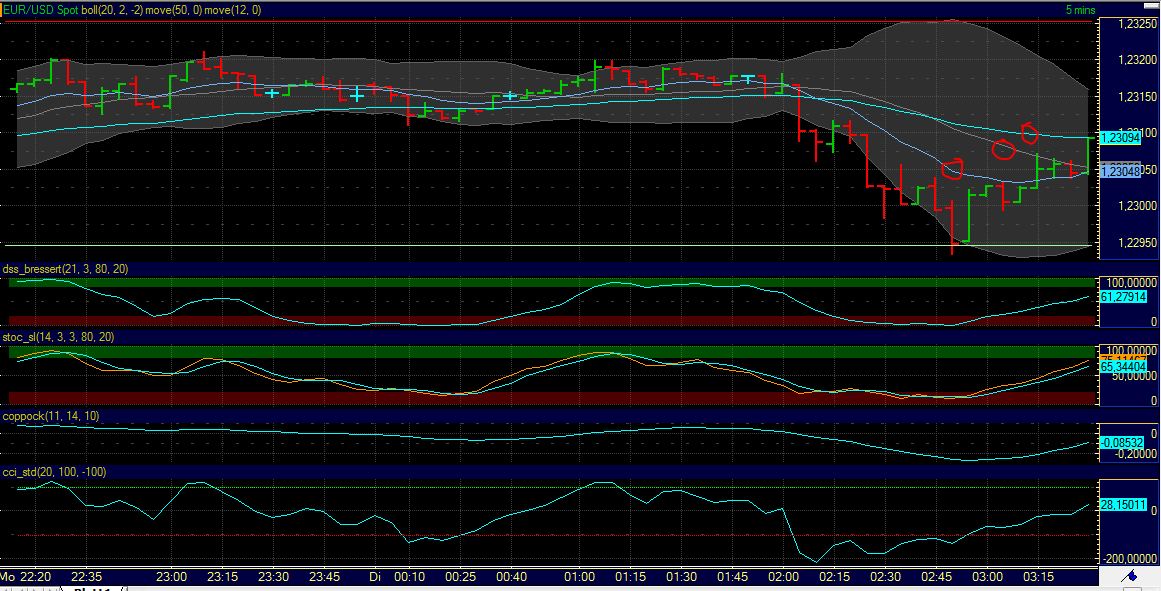Click the blue pointer arrow icon at bottom-right corner
1161x591 pixels.
1128,577
